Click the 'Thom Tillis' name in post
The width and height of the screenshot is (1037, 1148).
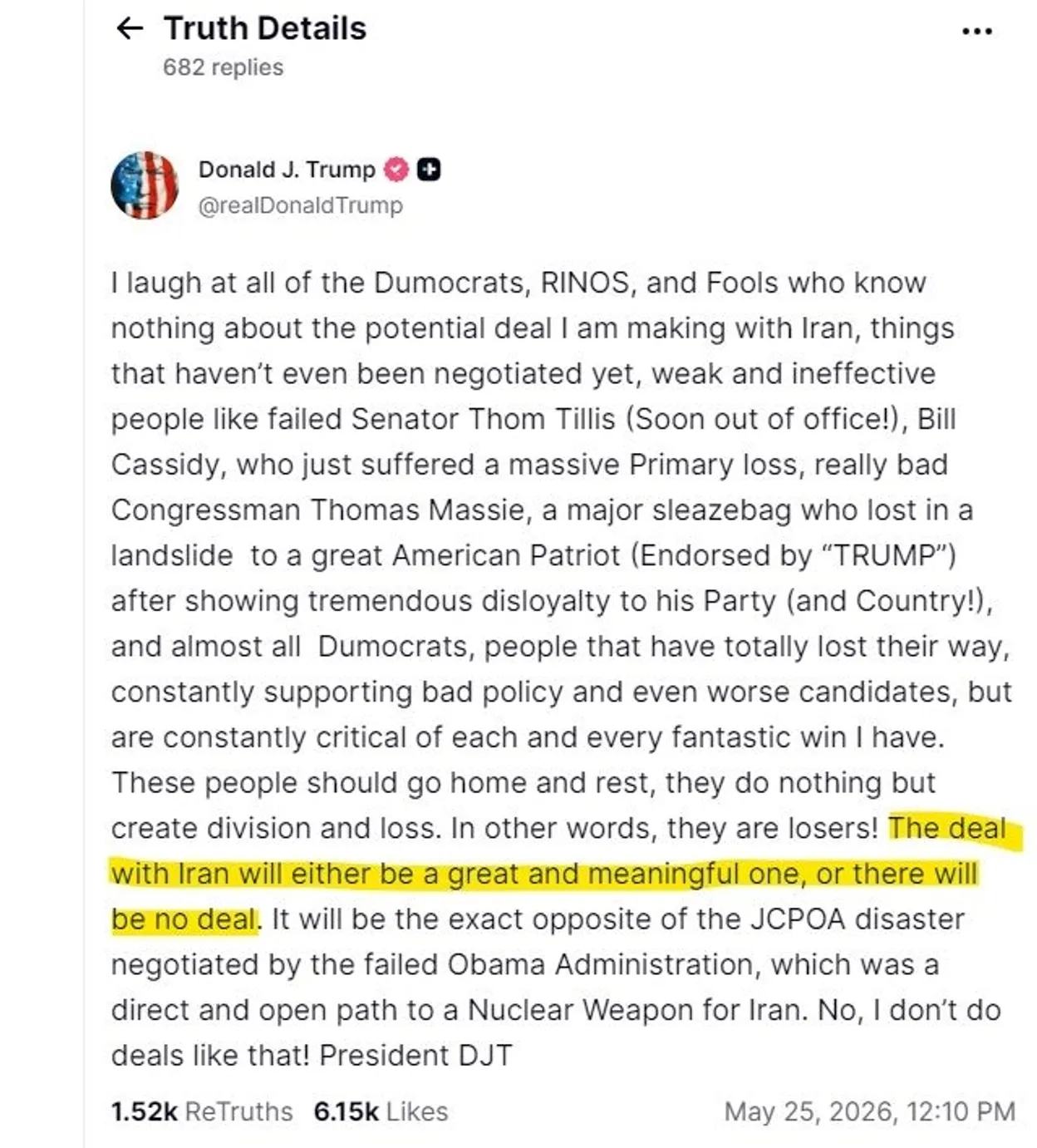pos(542,419)
